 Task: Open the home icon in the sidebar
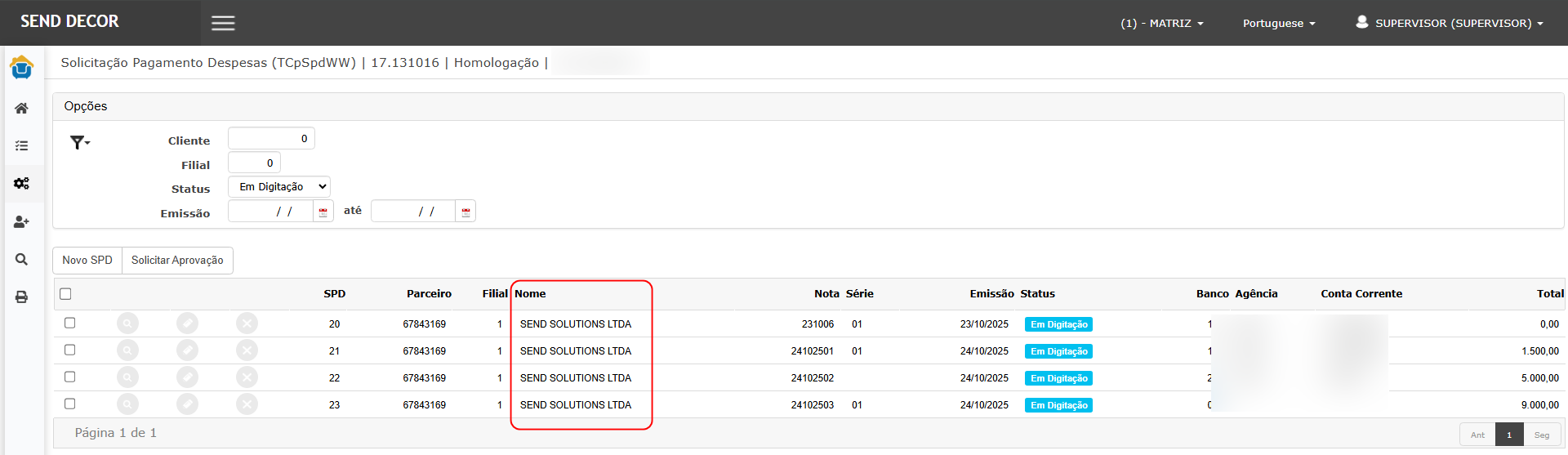coord(21,109)
